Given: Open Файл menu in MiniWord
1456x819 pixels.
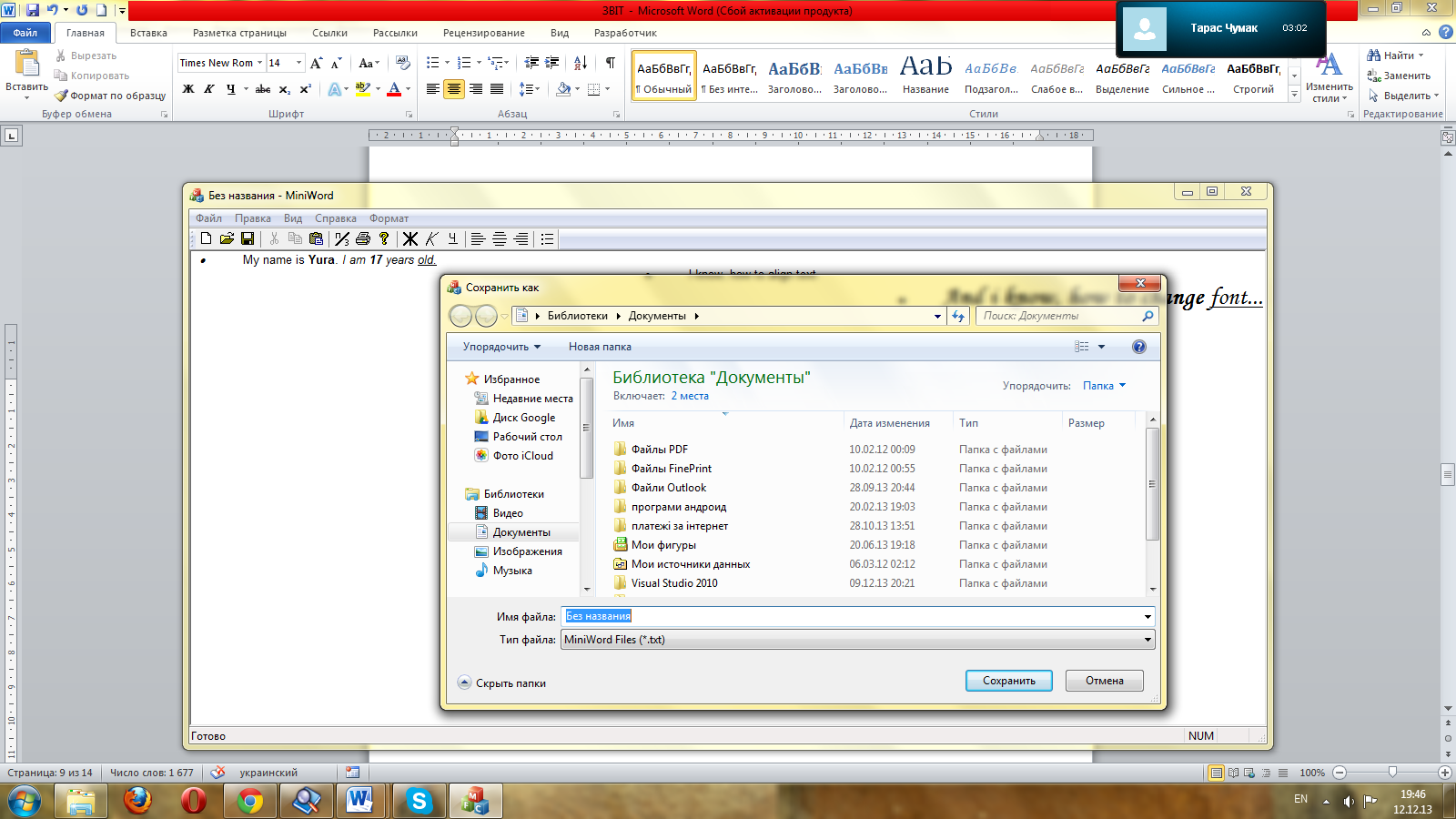Looking at the screenshot, I should pos(208,218).
